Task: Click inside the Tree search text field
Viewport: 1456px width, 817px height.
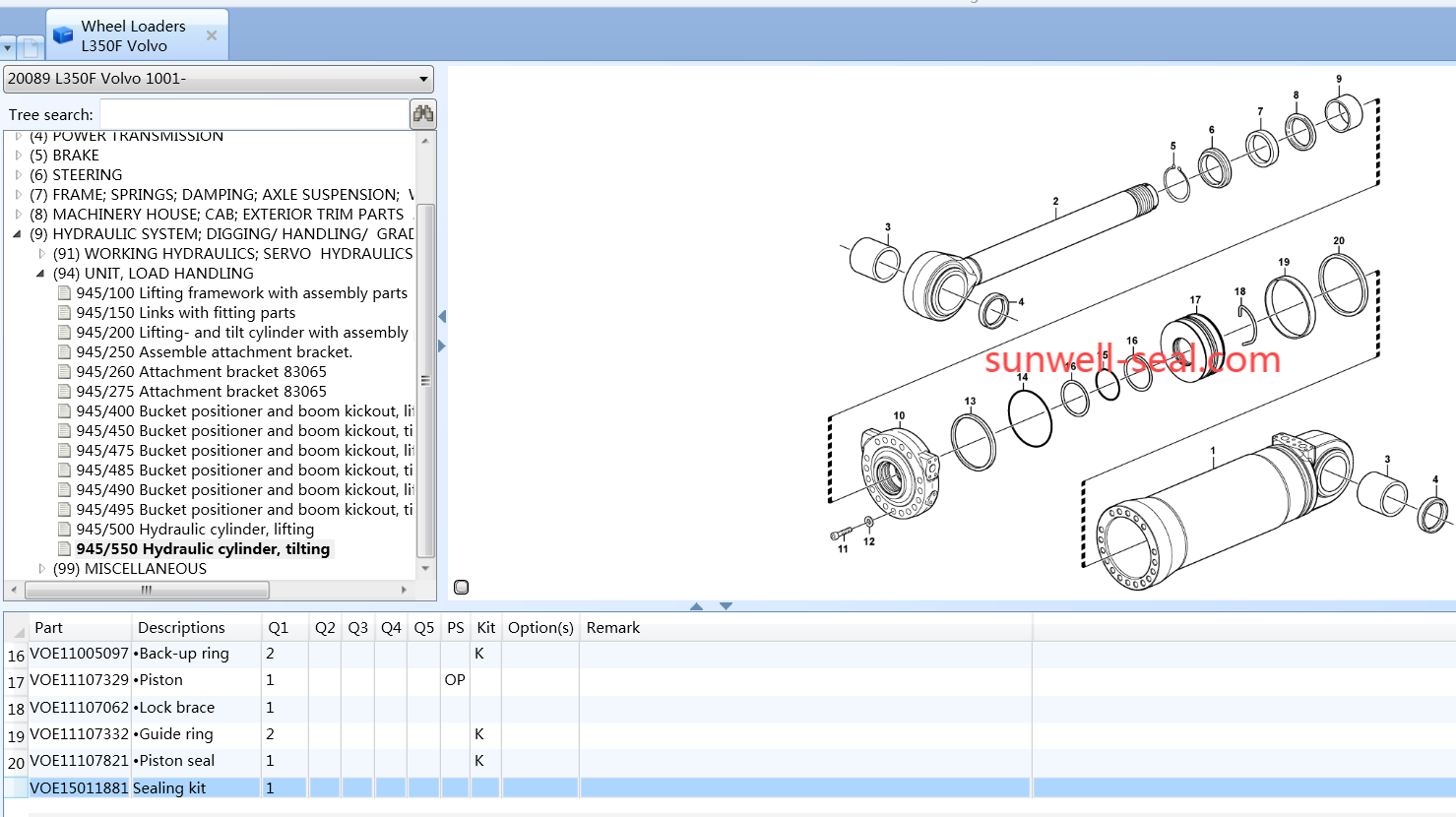Action: coord(254,114)
